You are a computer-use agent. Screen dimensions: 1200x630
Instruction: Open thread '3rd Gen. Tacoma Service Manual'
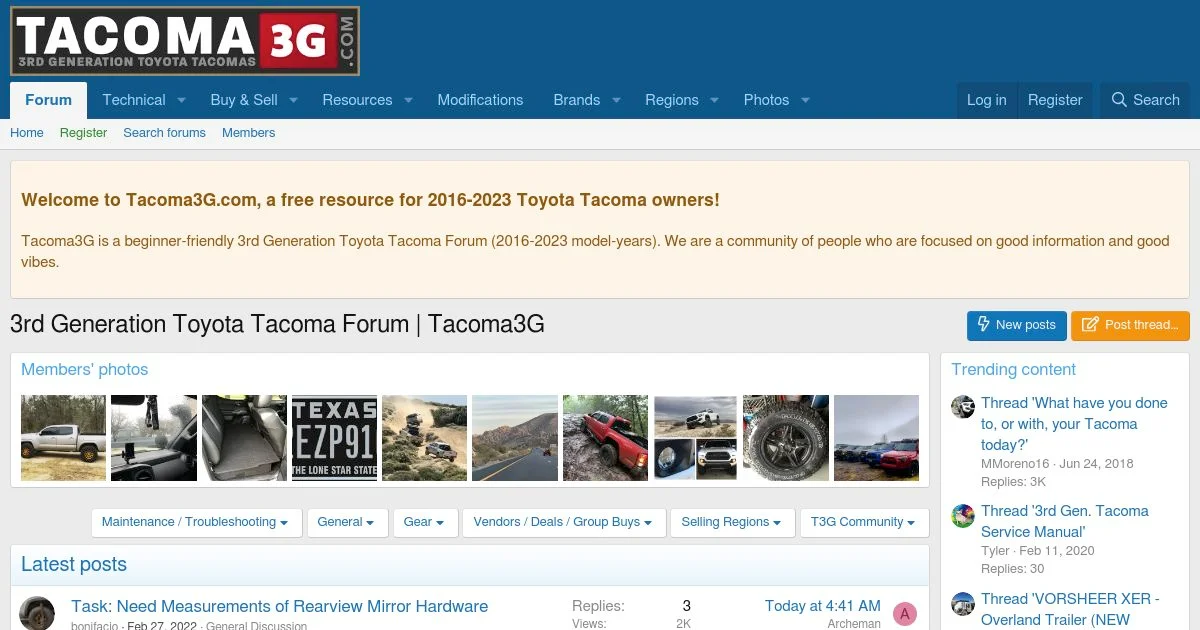click(1064, 522)
